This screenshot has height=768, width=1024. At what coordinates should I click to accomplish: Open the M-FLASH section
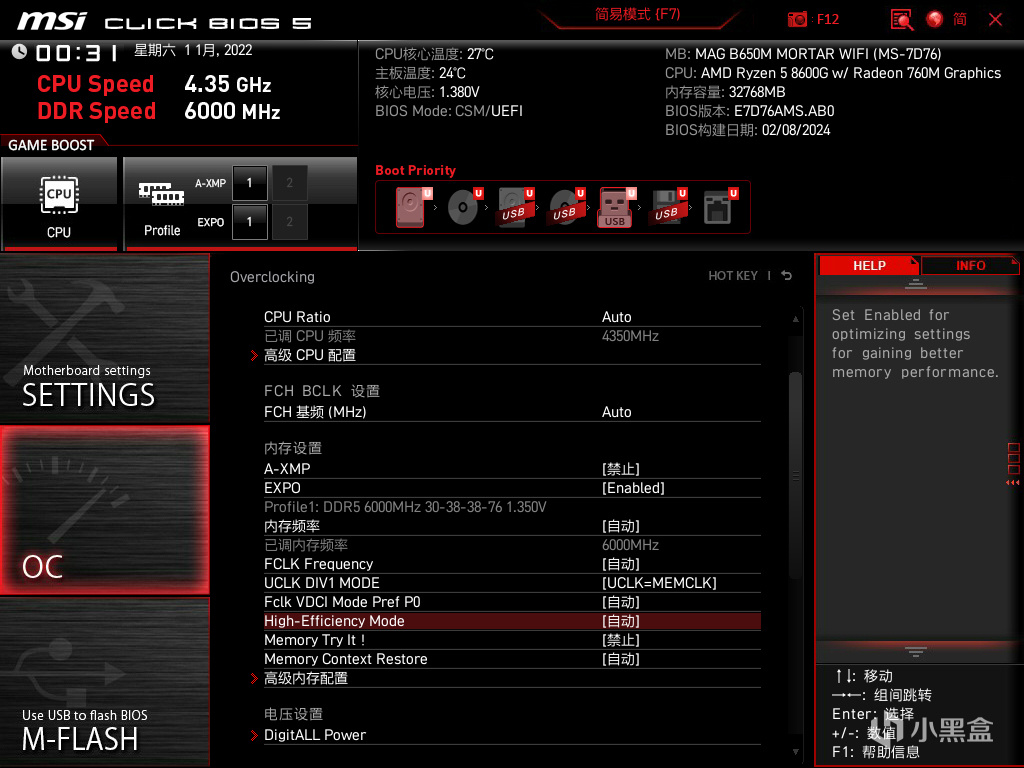[x=104, y=682]
